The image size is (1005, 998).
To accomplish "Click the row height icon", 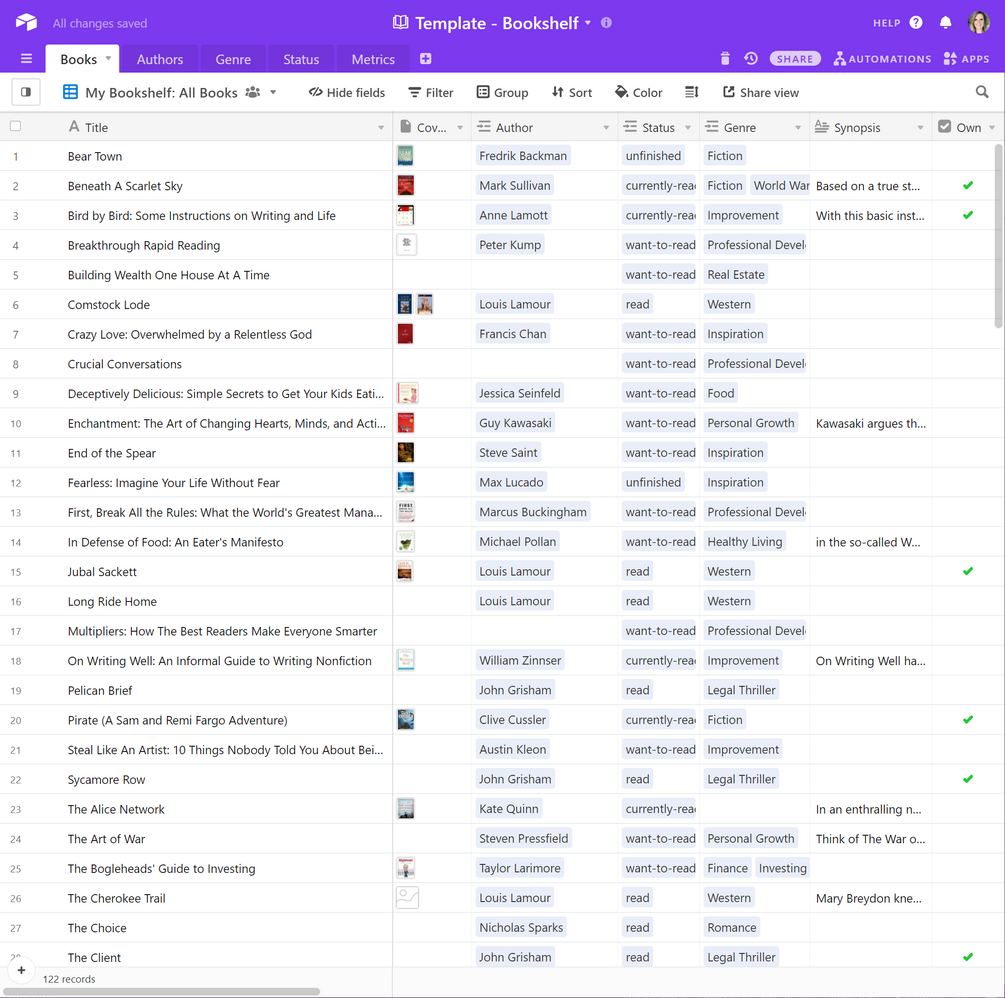I will tap(692, 92).
